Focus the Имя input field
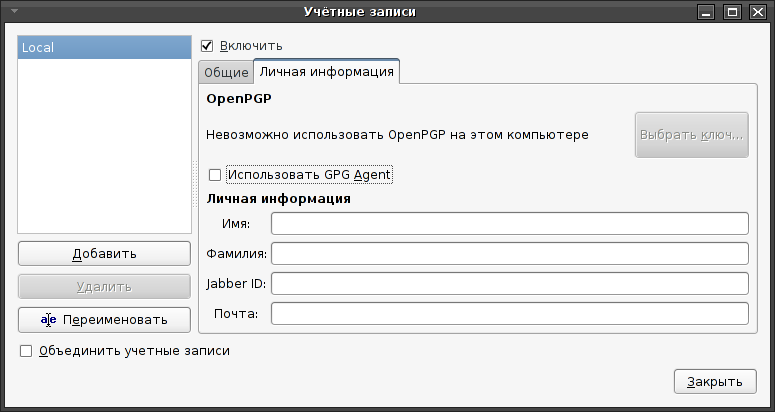 [510, 224]
